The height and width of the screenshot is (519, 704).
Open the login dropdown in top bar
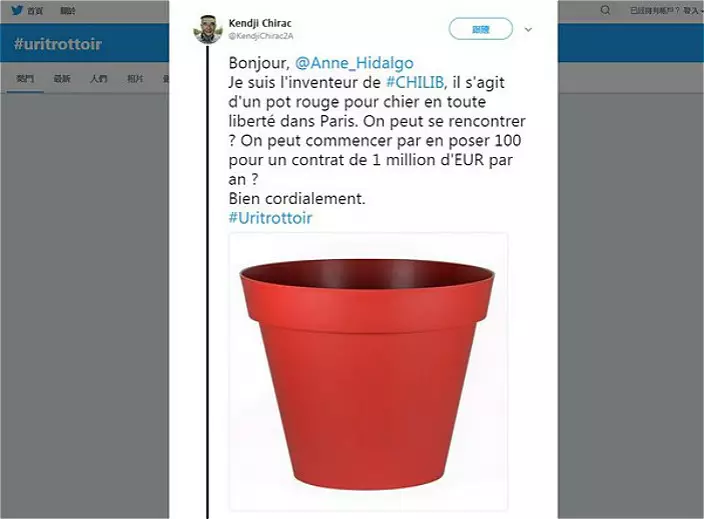click(693, 10)
